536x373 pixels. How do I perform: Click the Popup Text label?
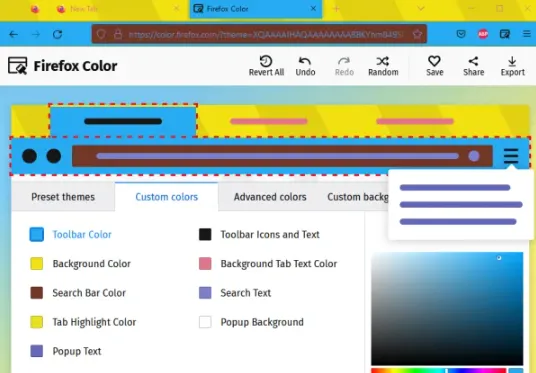click(x=77, y=351)
